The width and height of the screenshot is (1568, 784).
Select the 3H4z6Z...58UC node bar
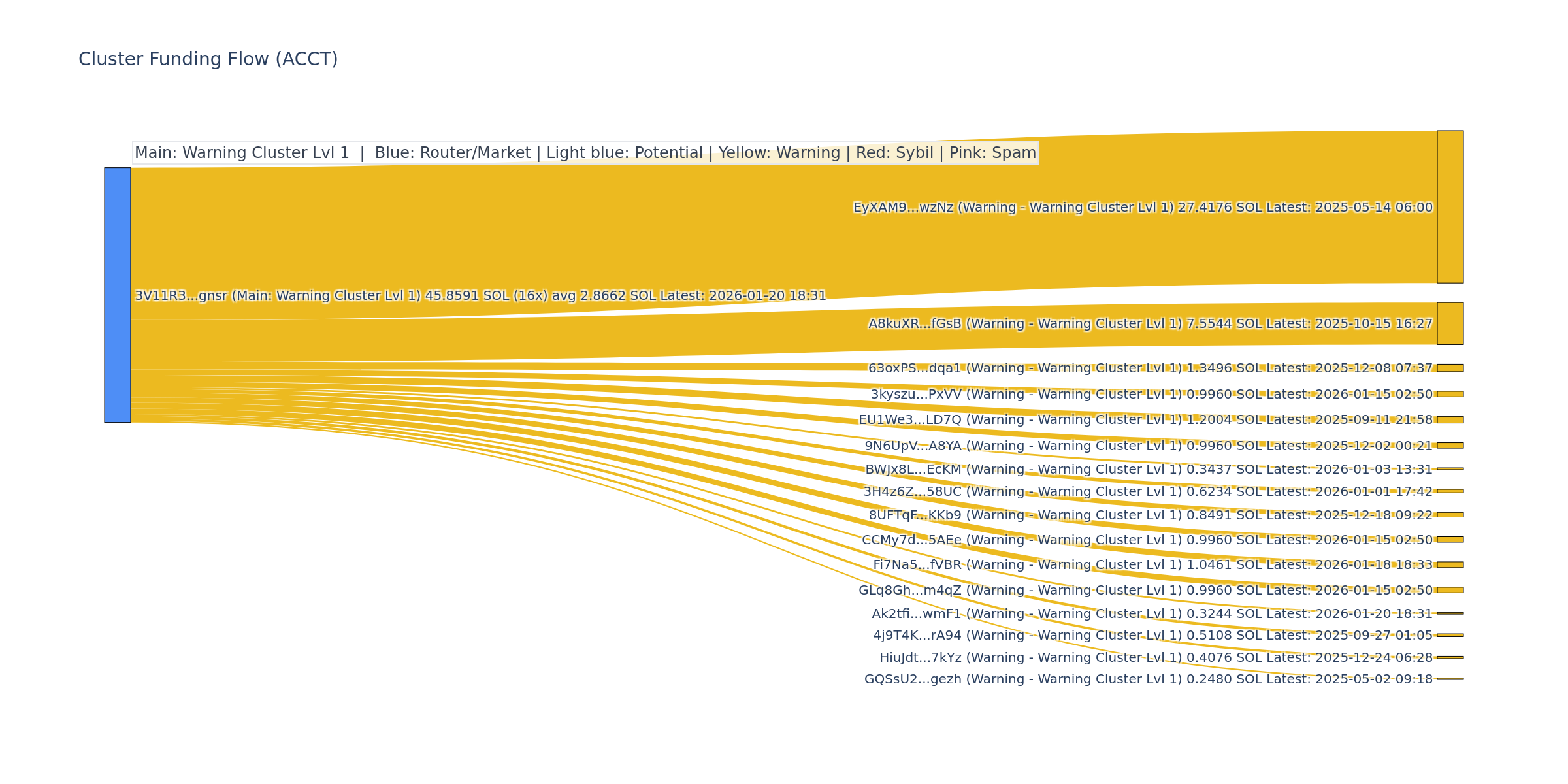(1450, 491)
